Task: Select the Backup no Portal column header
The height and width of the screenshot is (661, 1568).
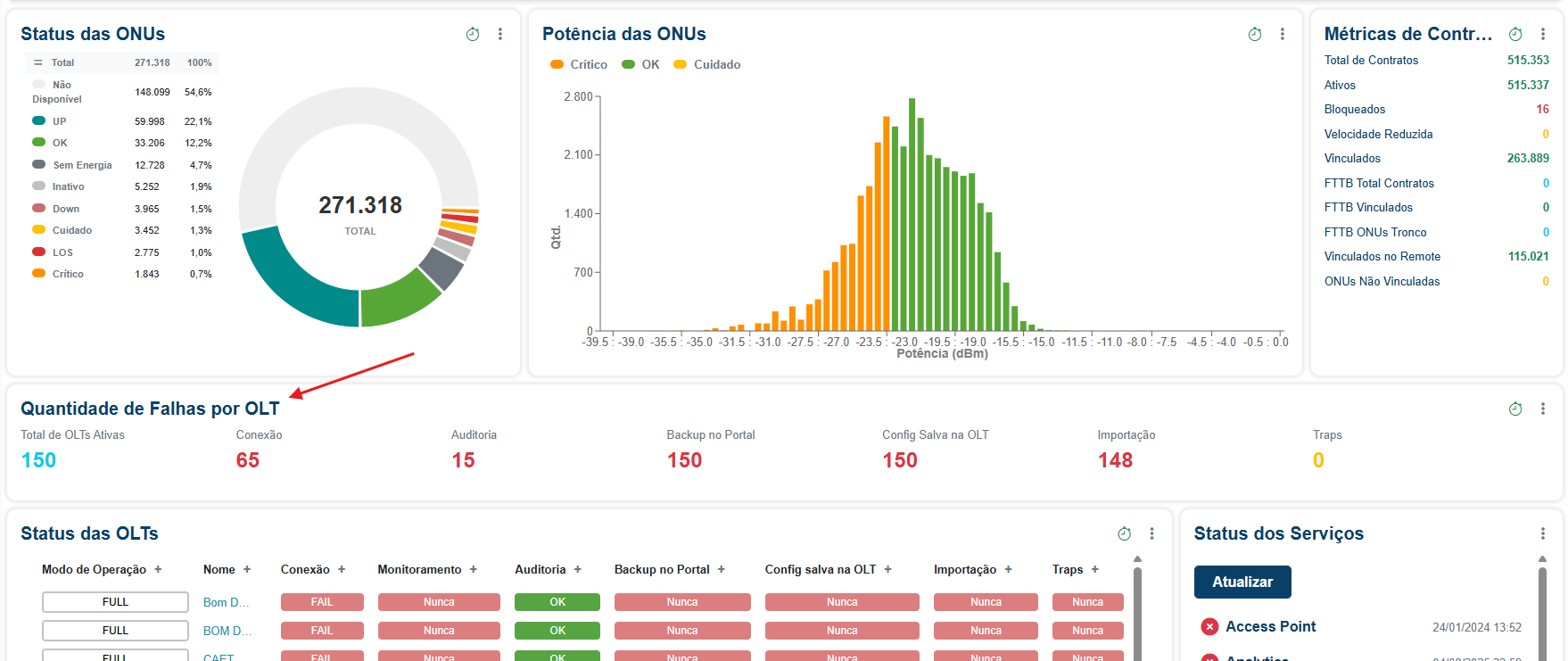Action: pos(662,569)
